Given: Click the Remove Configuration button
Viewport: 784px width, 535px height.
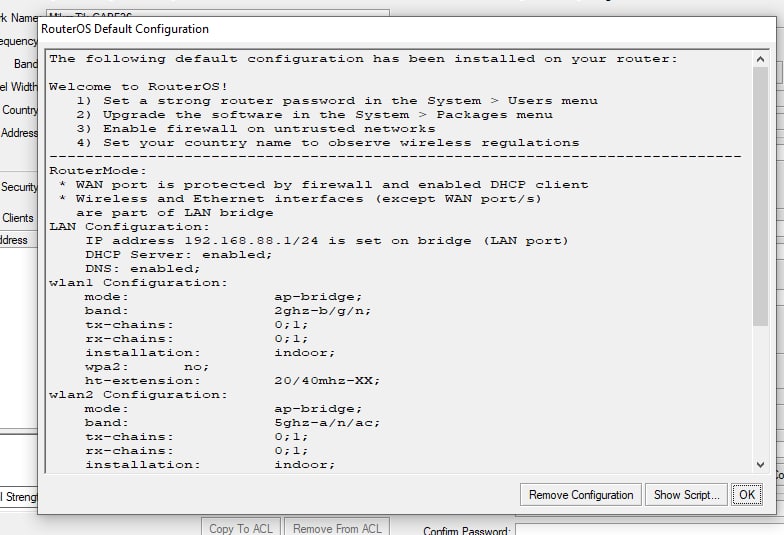Looking at the screenshot, I should click(x=580, y=494).
